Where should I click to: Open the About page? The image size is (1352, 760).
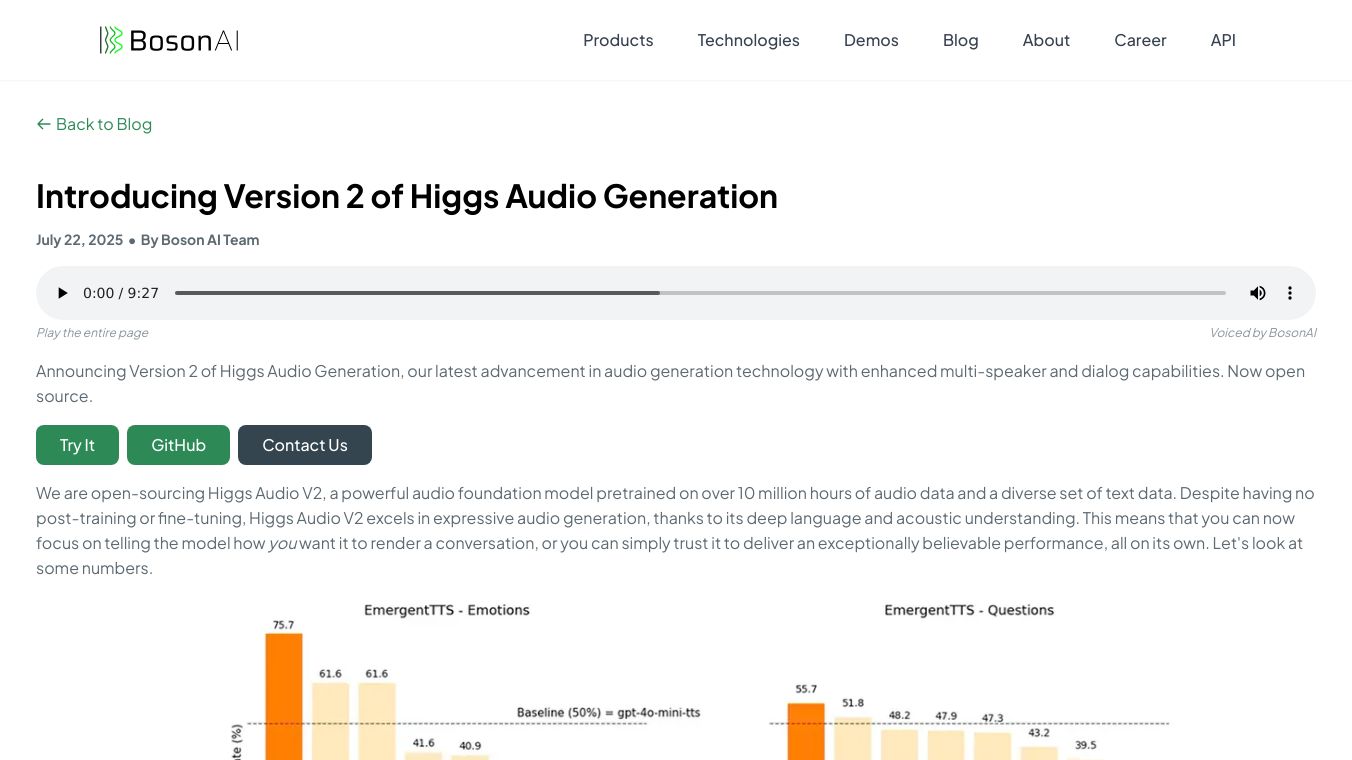point(1046,40)
